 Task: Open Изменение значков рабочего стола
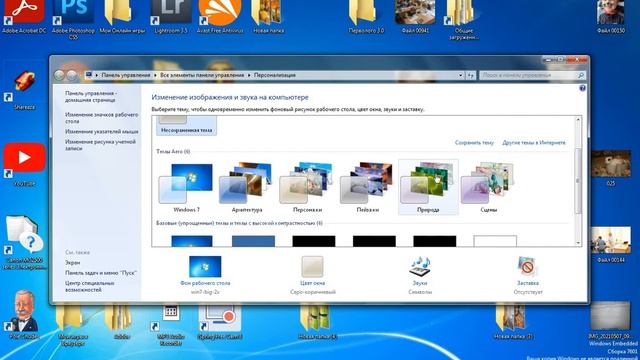tap(101, 118)
